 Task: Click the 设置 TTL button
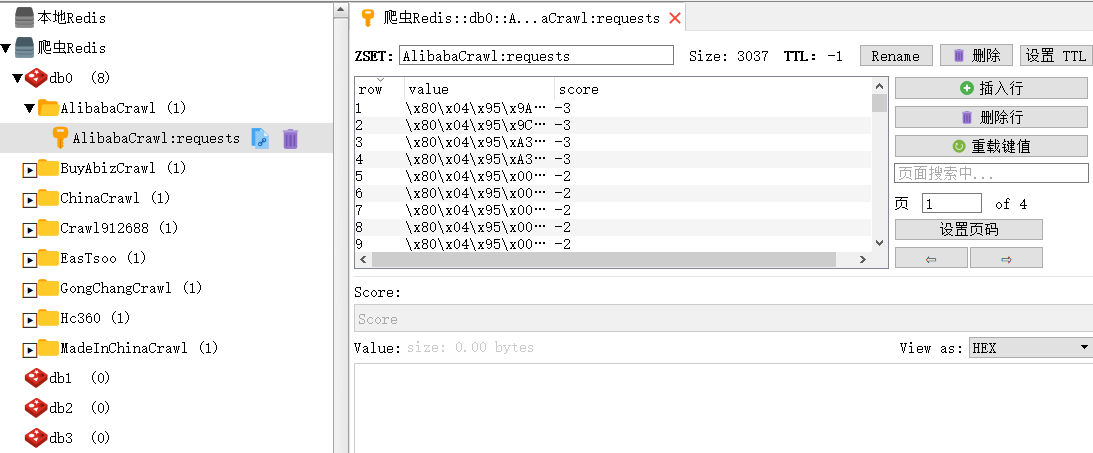[x=1055, y=56]
